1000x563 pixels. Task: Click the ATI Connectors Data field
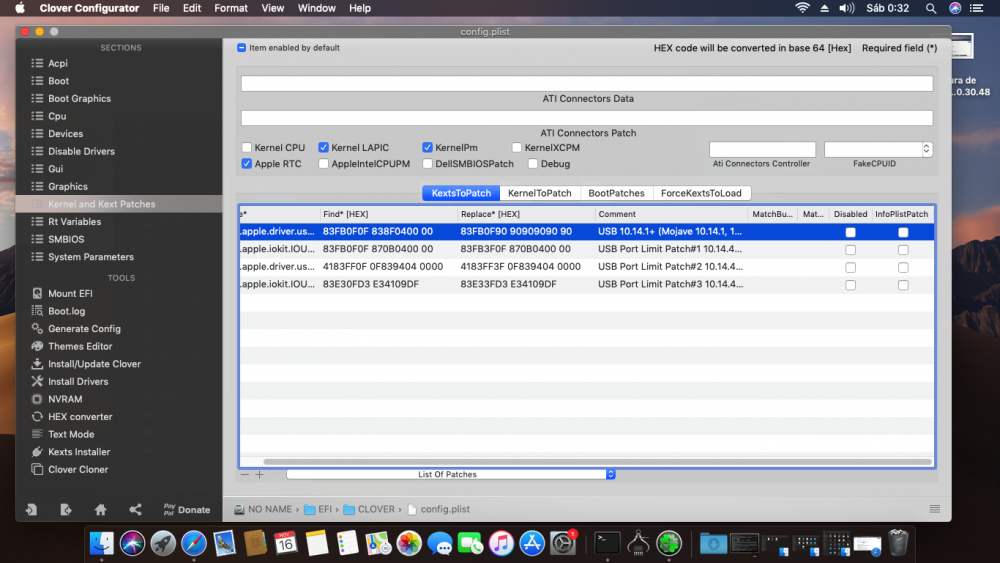click(587, 84)
